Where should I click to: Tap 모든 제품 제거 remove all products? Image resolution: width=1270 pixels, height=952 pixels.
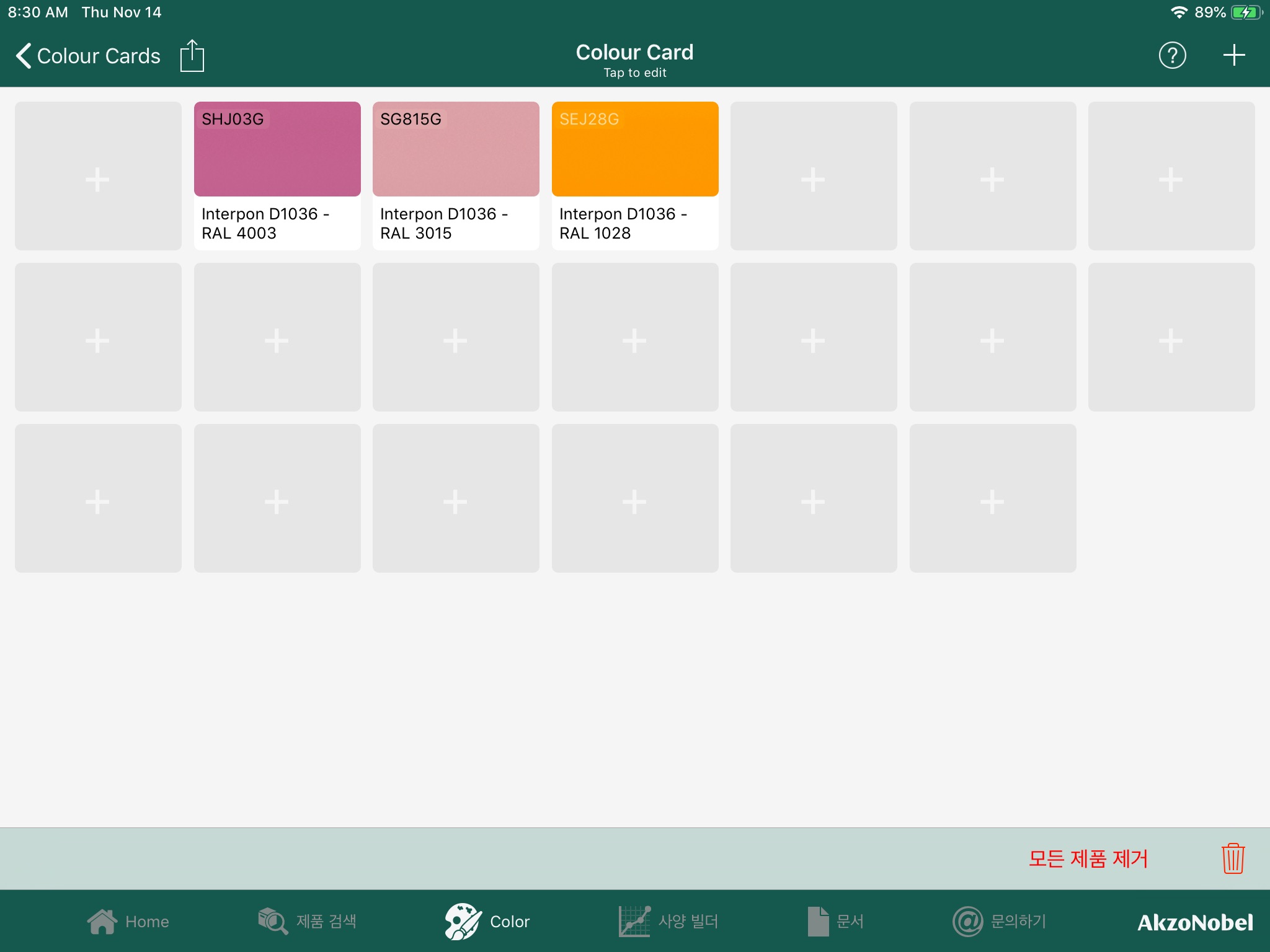(x=1088, y=857)
